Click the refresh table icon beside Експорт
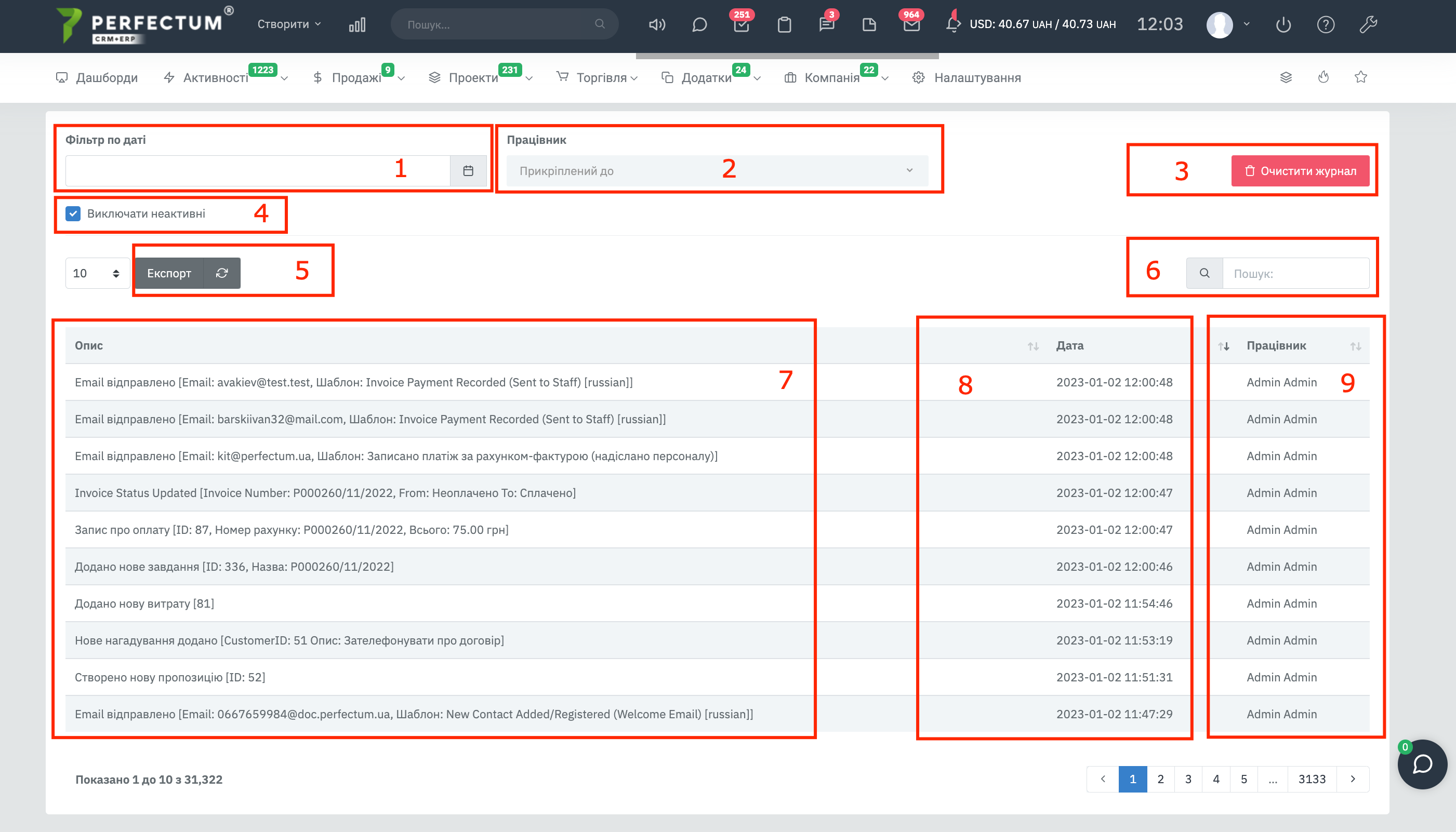1456x832 pixels. click(222, 273)
